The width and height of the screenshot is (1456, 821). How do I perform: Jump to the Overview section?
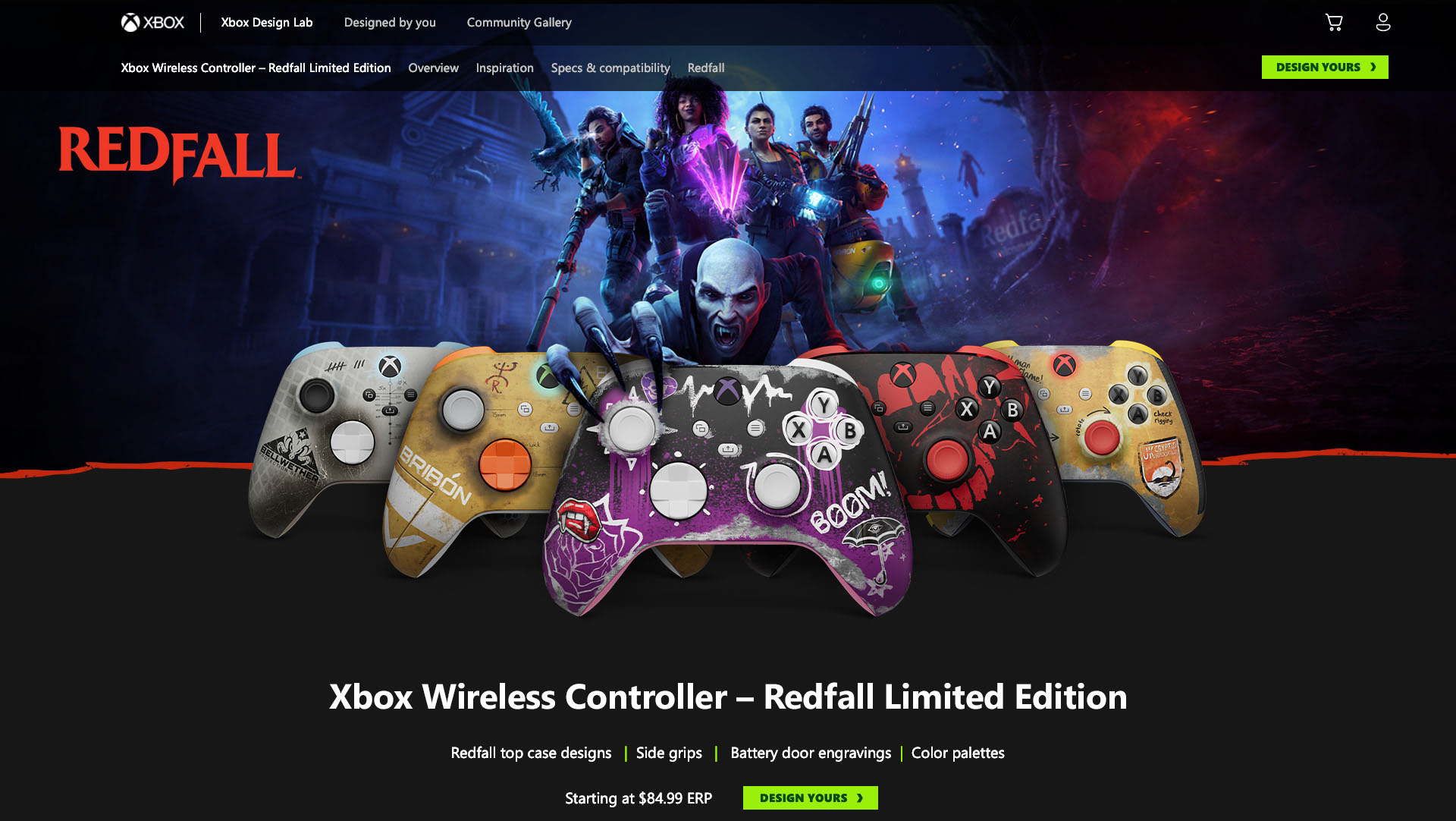point(433,68)
